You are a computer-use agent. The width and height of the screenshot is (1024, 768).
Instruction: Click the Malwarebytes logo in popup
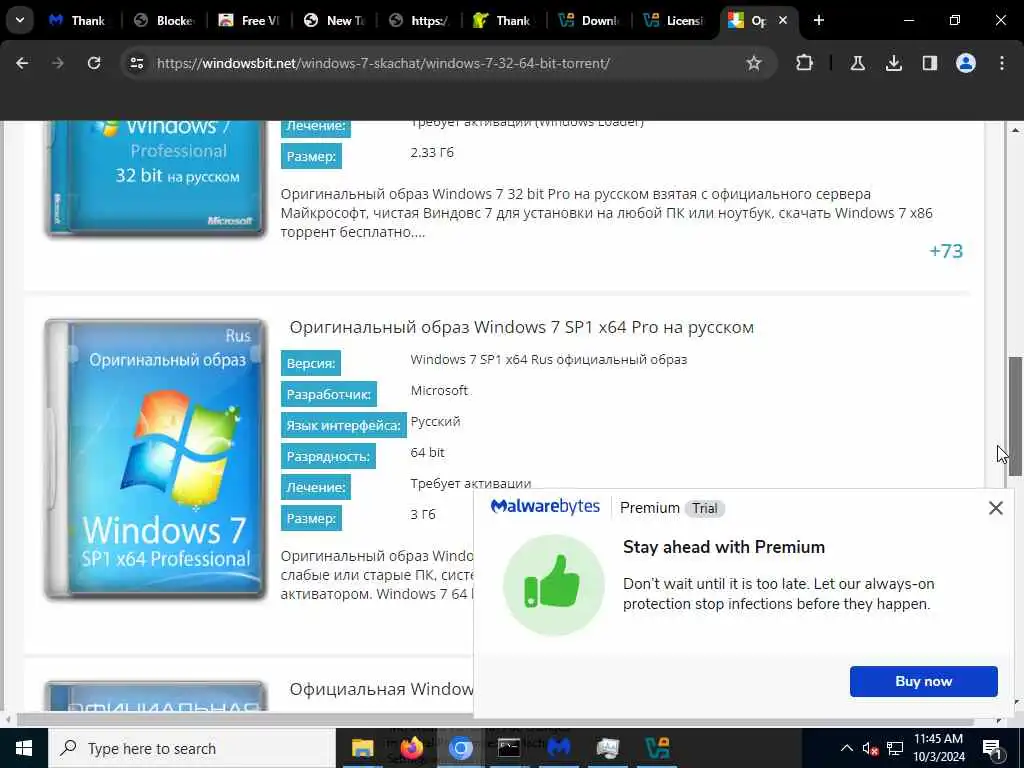(x=545, y=507)
